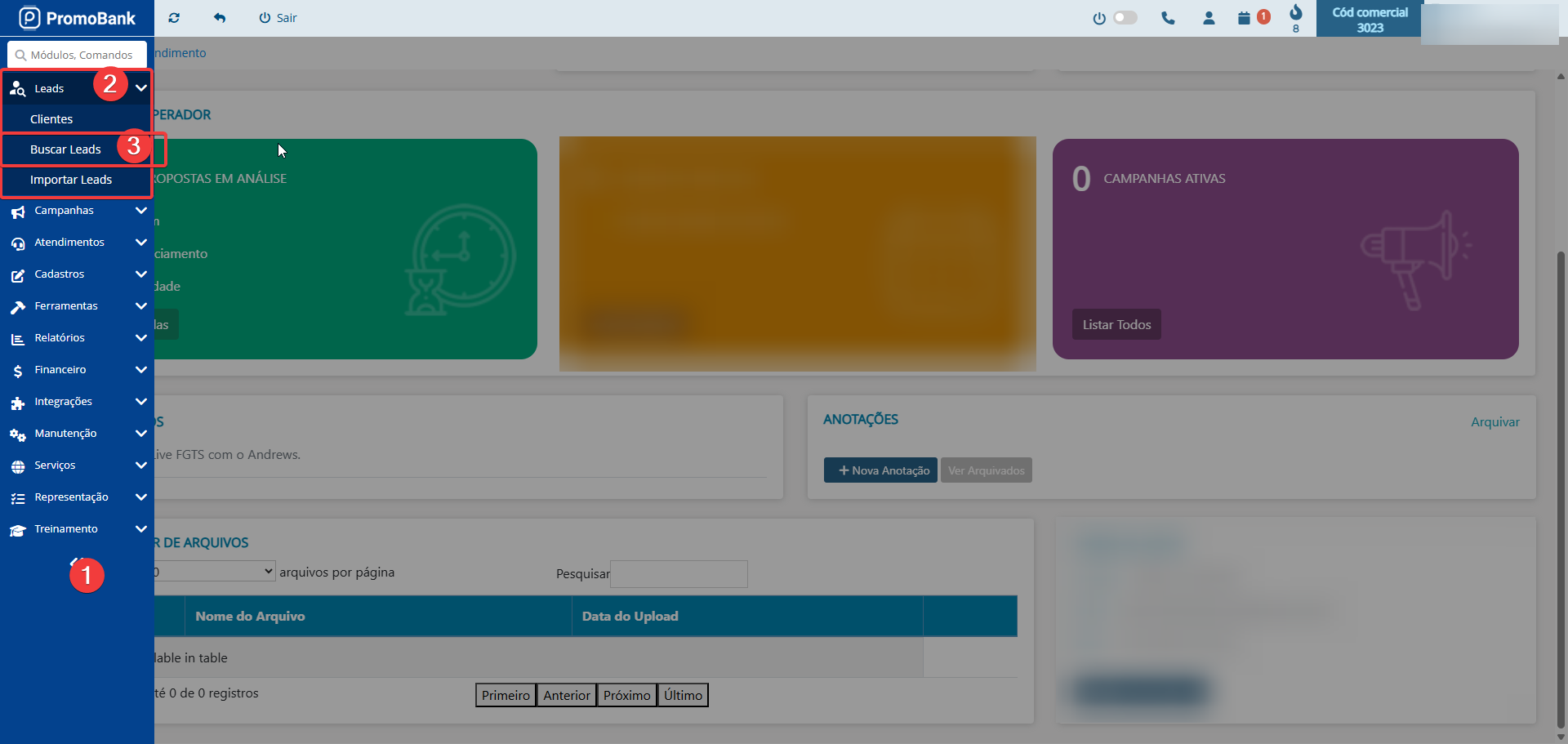
Task: Toggle the power switch in header
Action: (1125, 18)
